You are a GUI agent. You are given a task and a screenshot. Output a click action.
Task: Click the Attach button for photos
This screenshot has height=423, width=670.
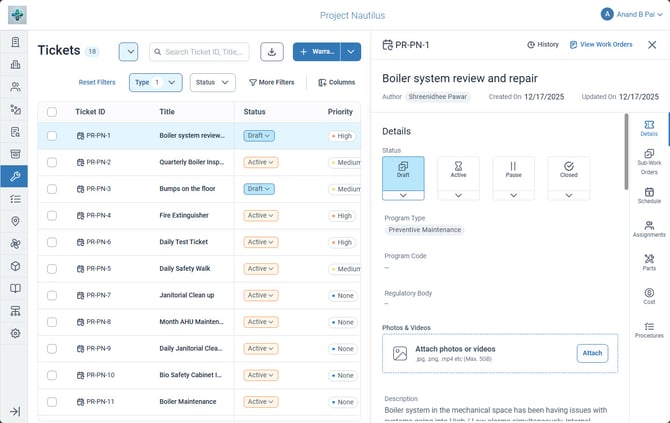pos(592,353)
